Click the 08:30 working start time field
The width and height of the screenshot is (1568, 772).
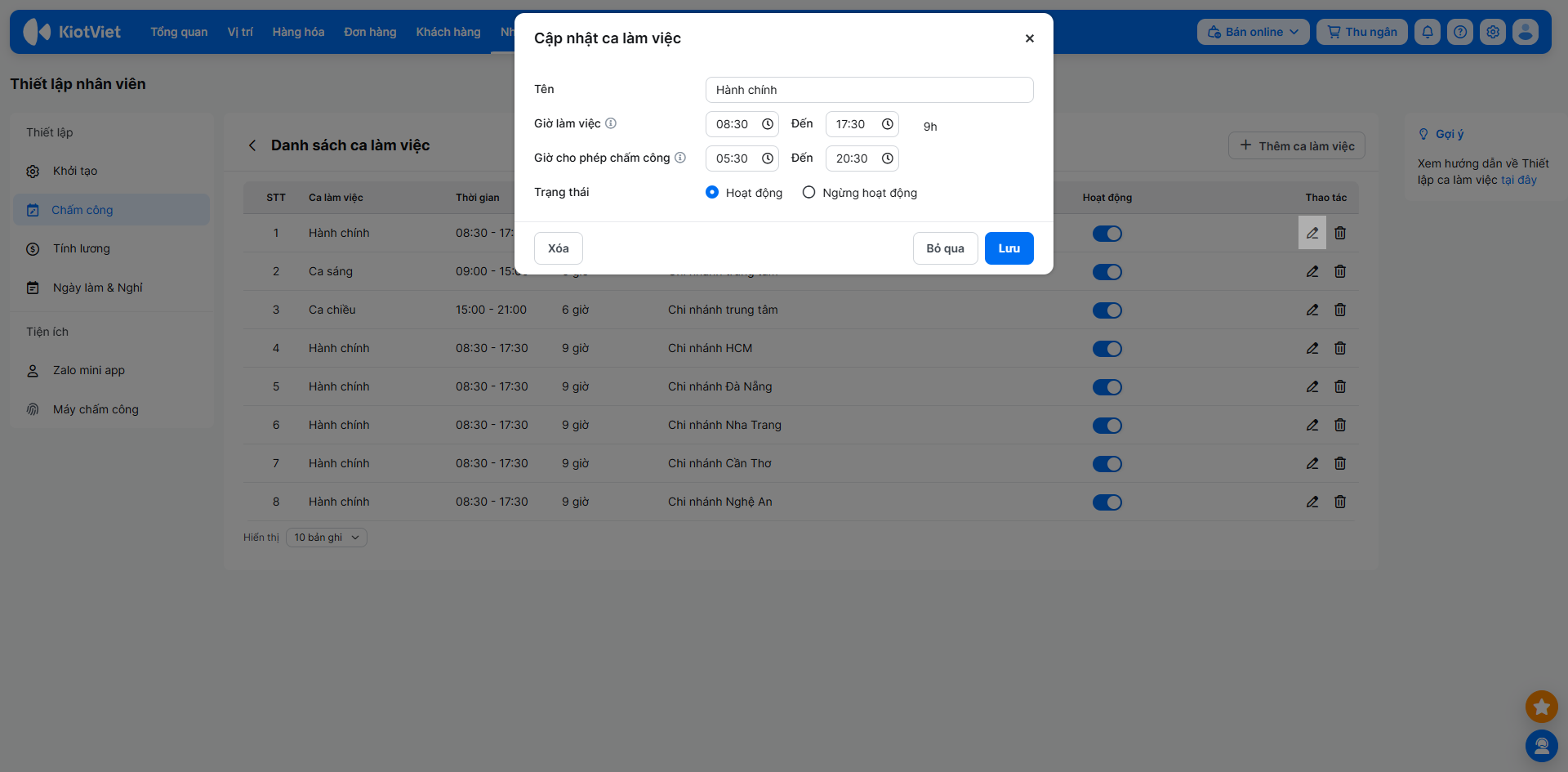pos(742,124)
